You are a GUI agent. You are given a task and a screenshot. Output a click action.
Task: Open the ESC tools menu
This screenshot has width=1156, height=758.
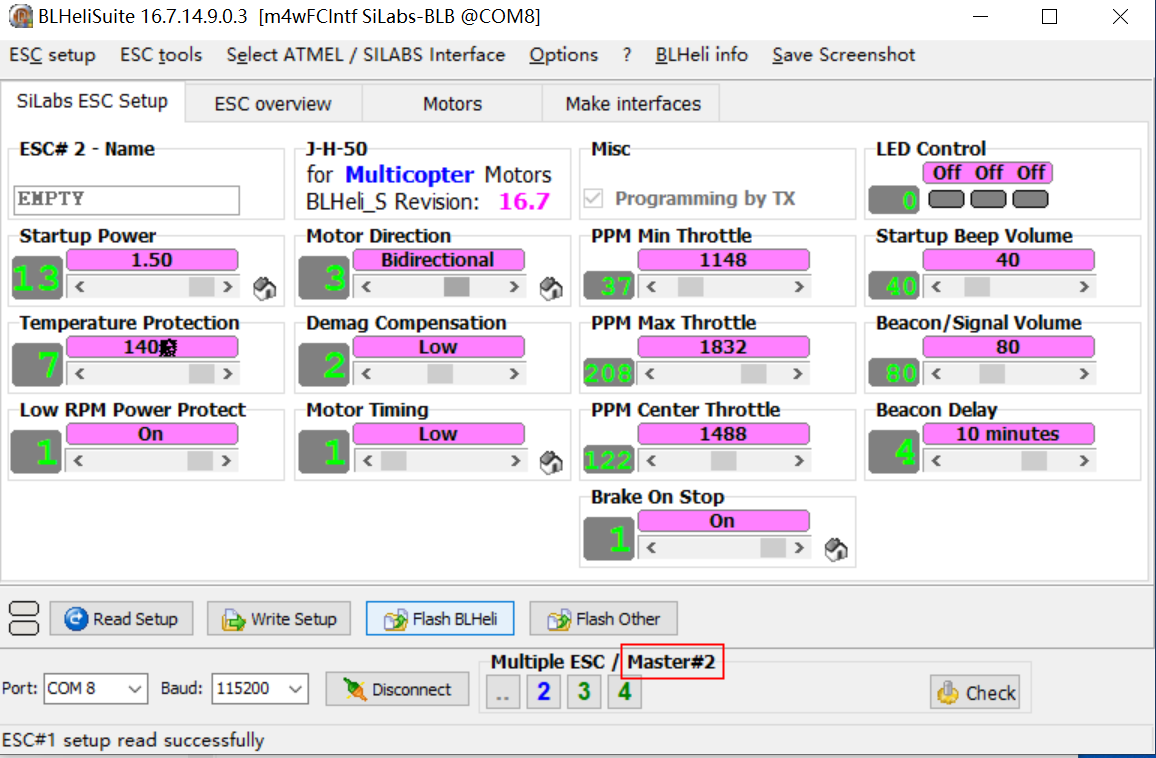(x=161, y=55)
